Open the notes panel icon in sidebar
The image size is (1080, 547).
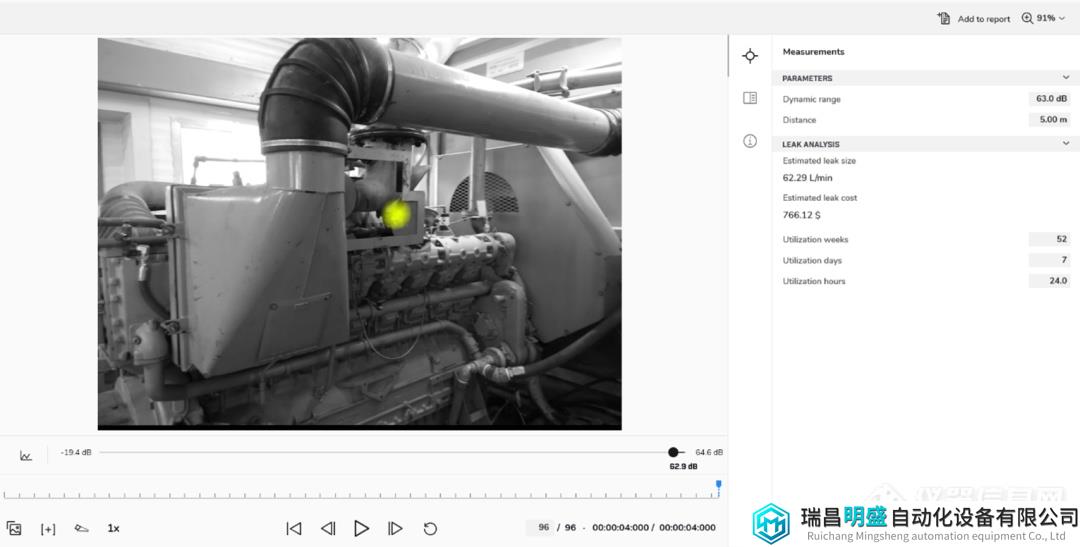(750, 98)
